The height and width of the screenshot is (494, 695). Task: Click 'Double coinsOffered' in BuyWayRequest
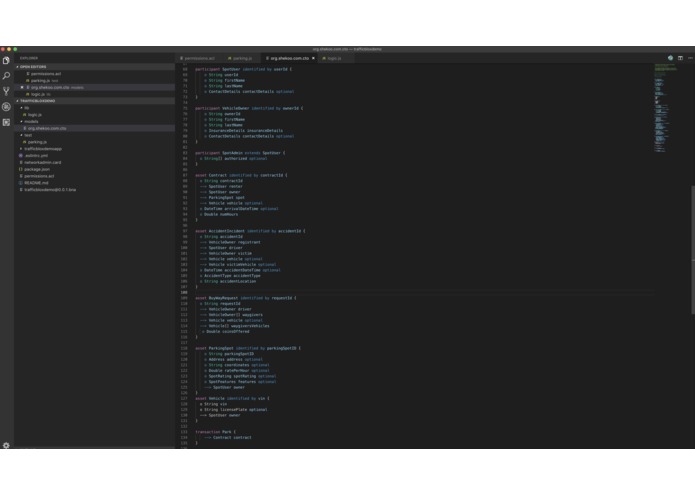[x=226, y=331]
